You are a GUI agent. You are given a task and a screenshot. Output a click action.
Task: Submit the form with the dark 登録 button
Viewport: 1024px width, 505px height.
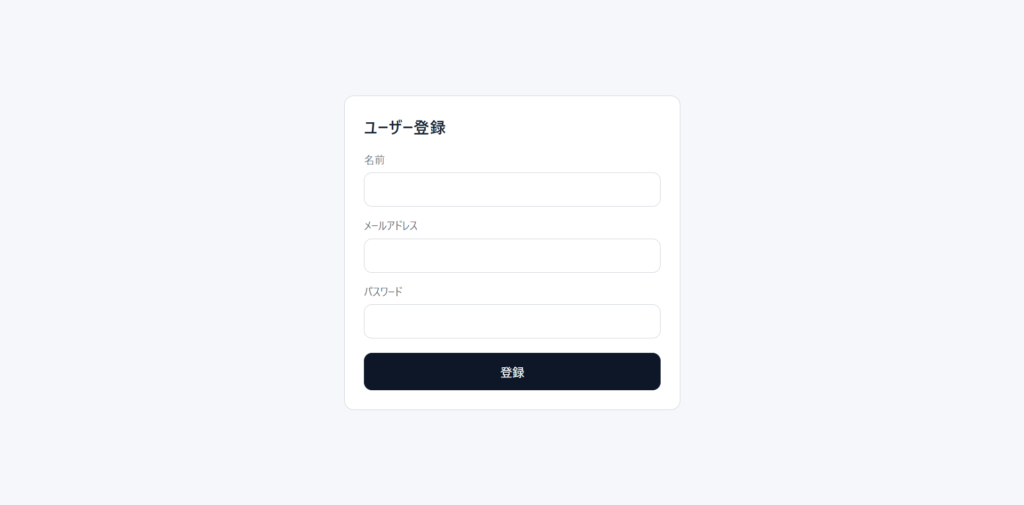pyautogui.click(x=512, y=372)
